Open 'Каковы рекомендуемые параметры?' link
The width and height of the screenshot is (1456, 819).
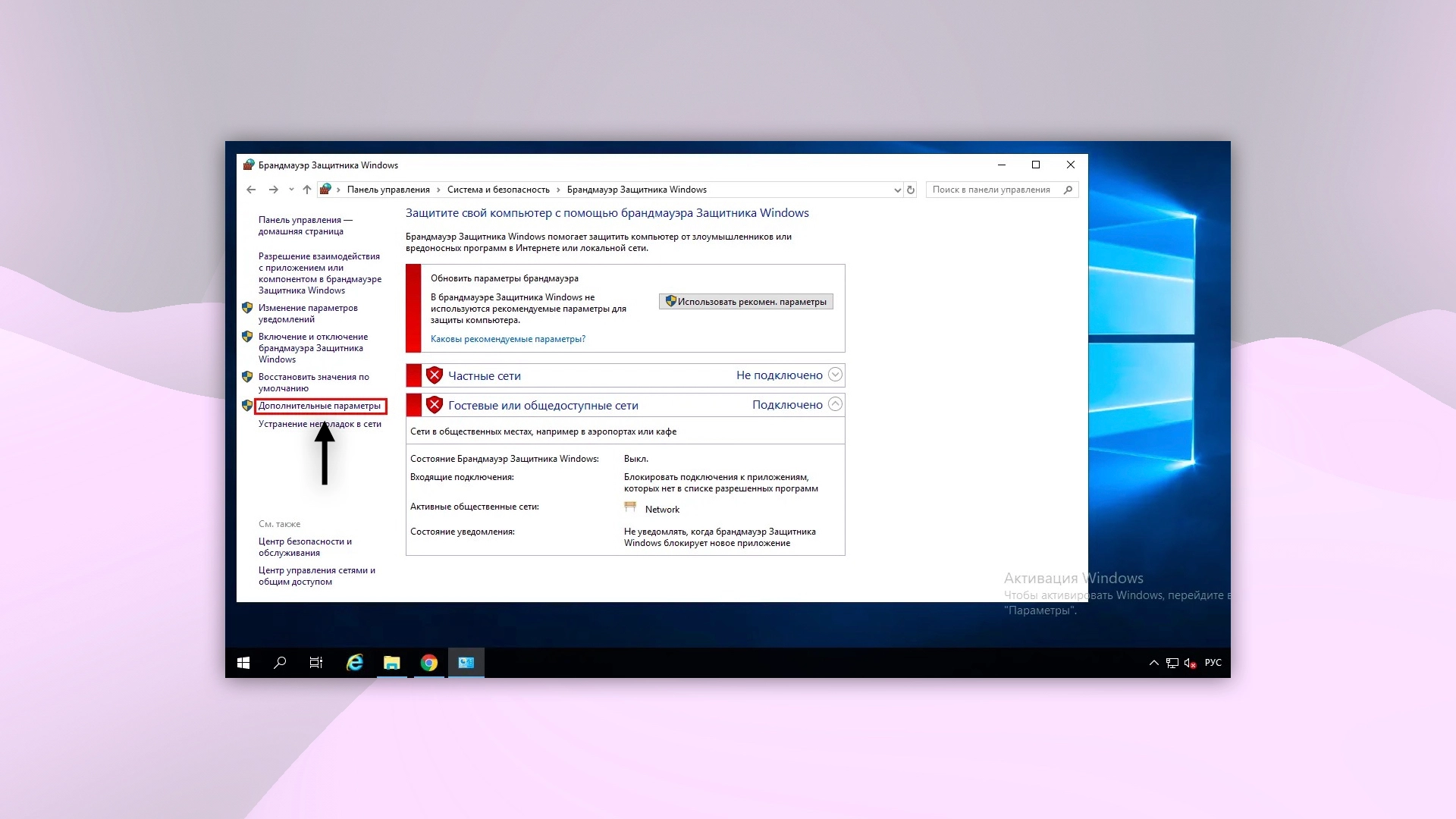(x=507, y=339)
